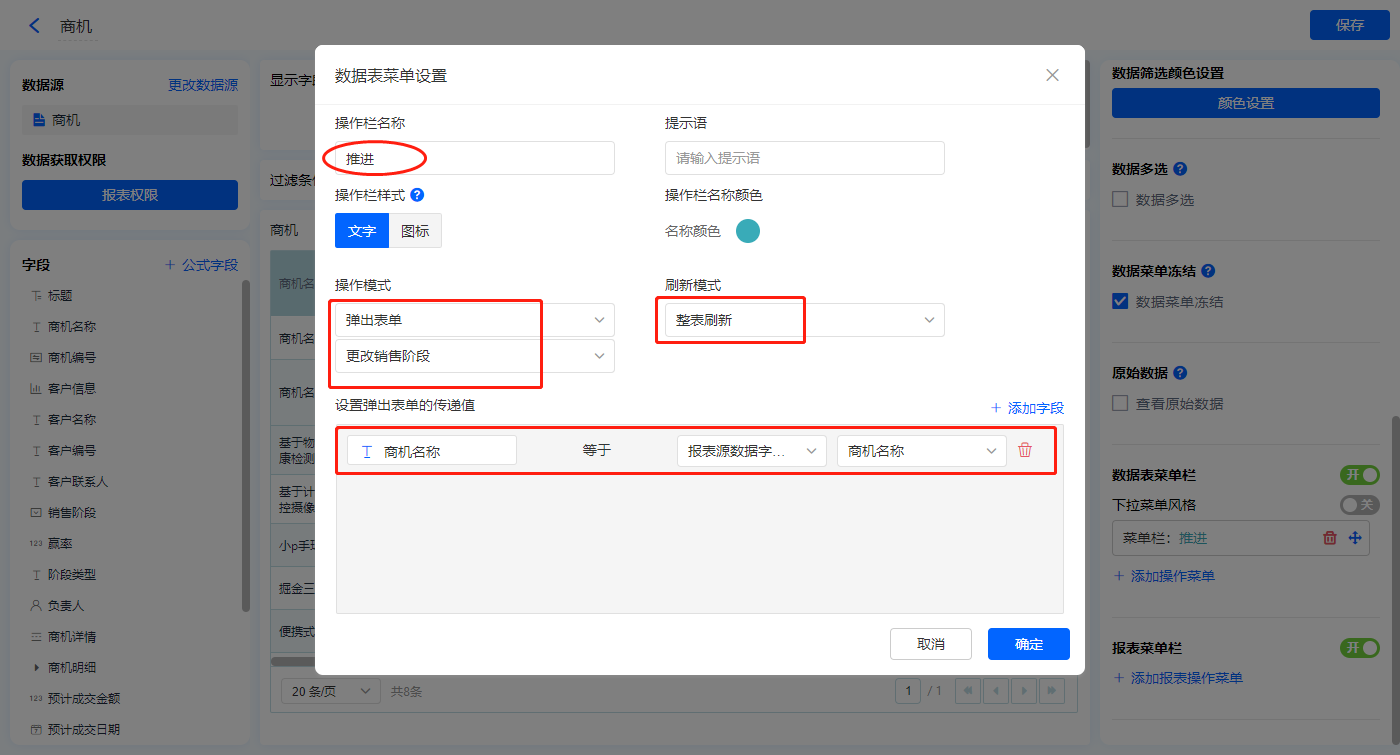
Task: Click the 添加字段 link
Action: (1027, 408)
